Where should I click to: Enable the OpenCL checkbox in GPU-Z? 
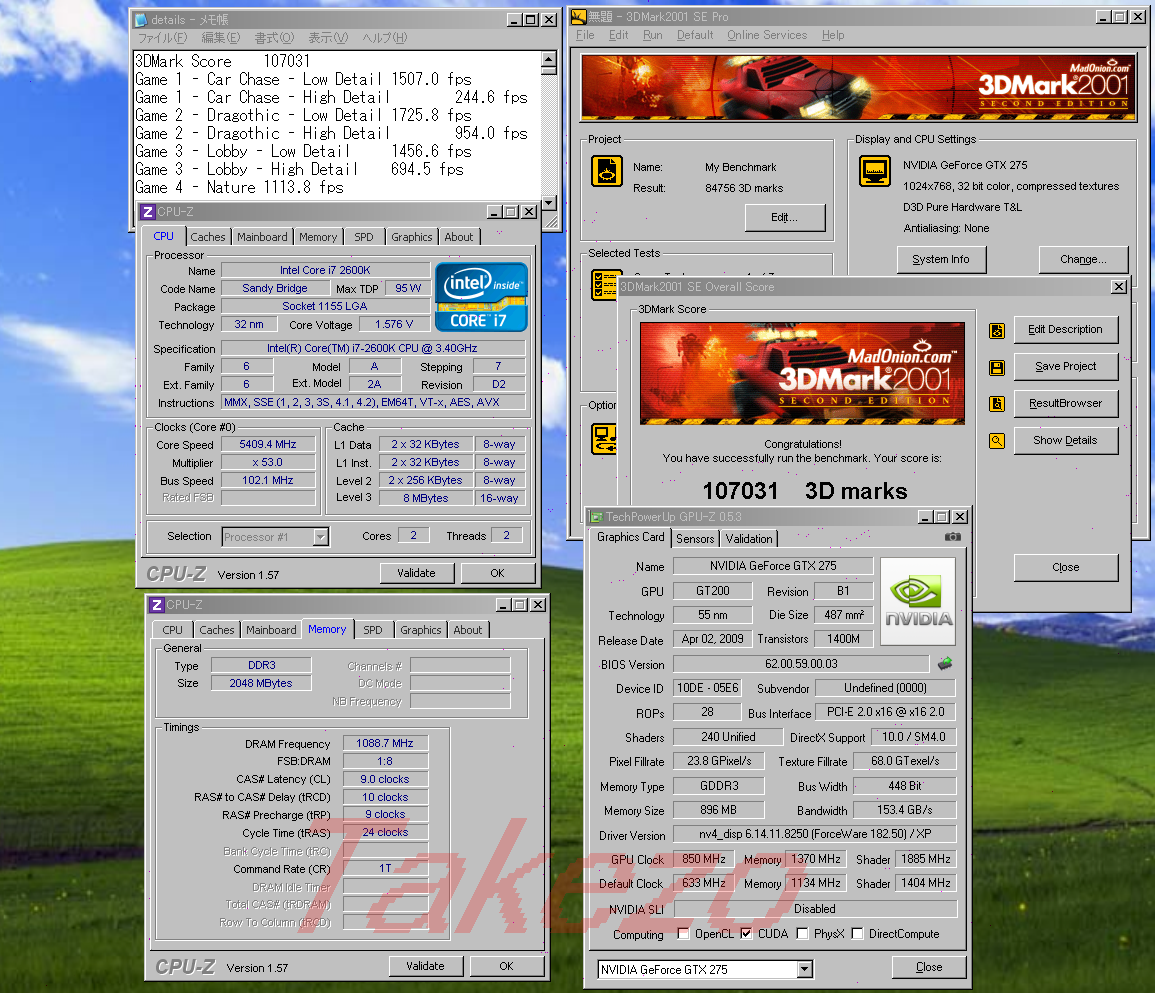click(684, 933)
